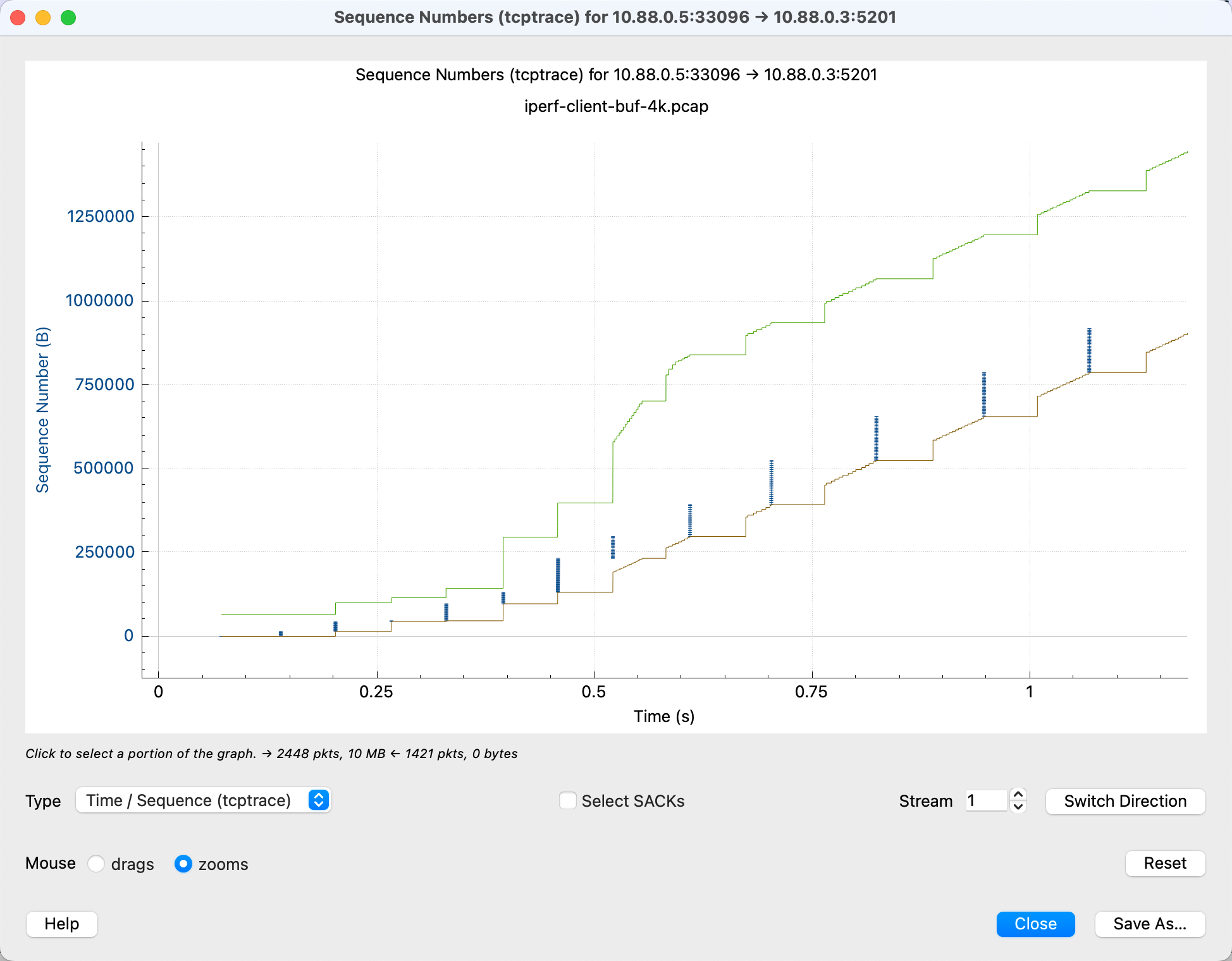Click the red window close button
The height and width of the screenshot is (961, 1232).
18,18
